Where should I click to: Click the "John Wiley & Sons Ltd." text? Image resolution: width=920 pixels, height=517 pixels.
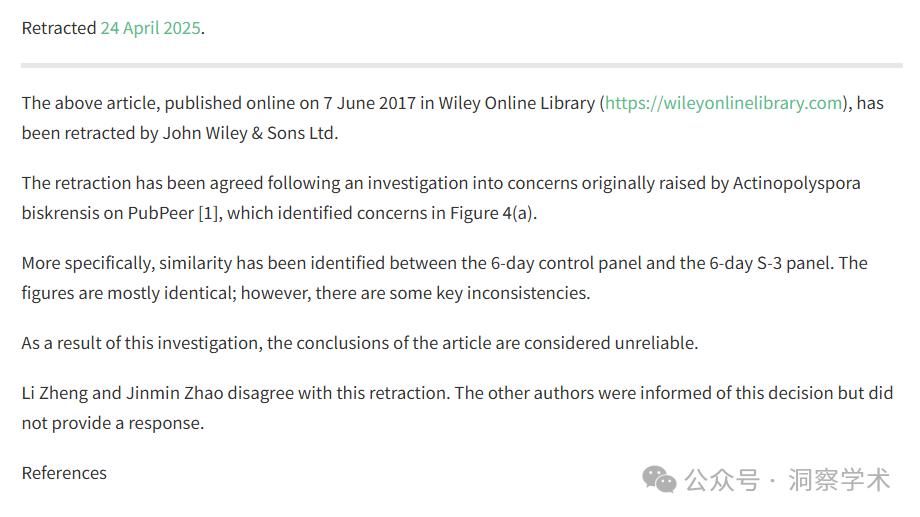pos(251,133)
